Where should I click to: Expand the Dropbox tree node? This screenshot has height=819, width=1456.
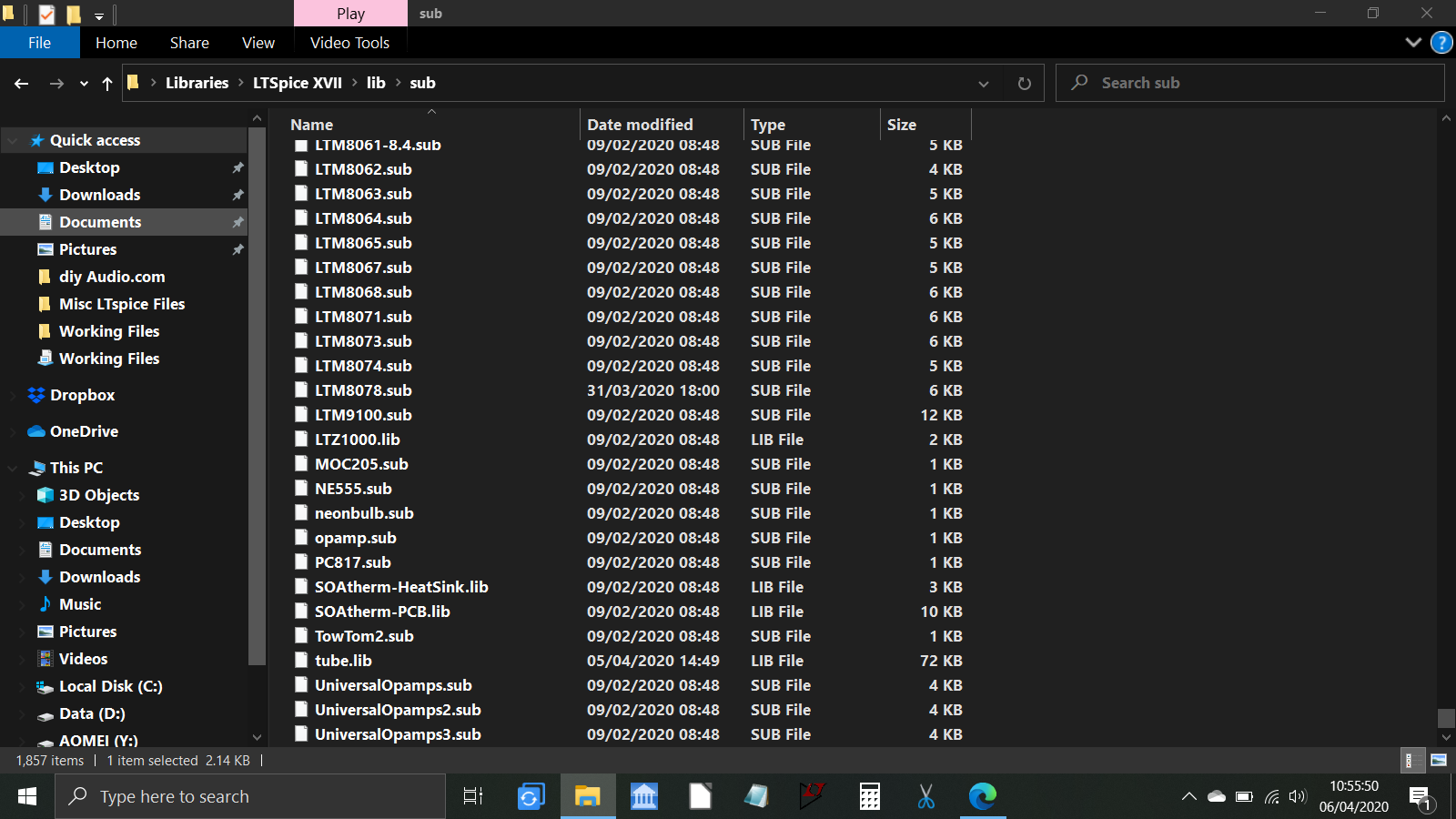point(13,395)
